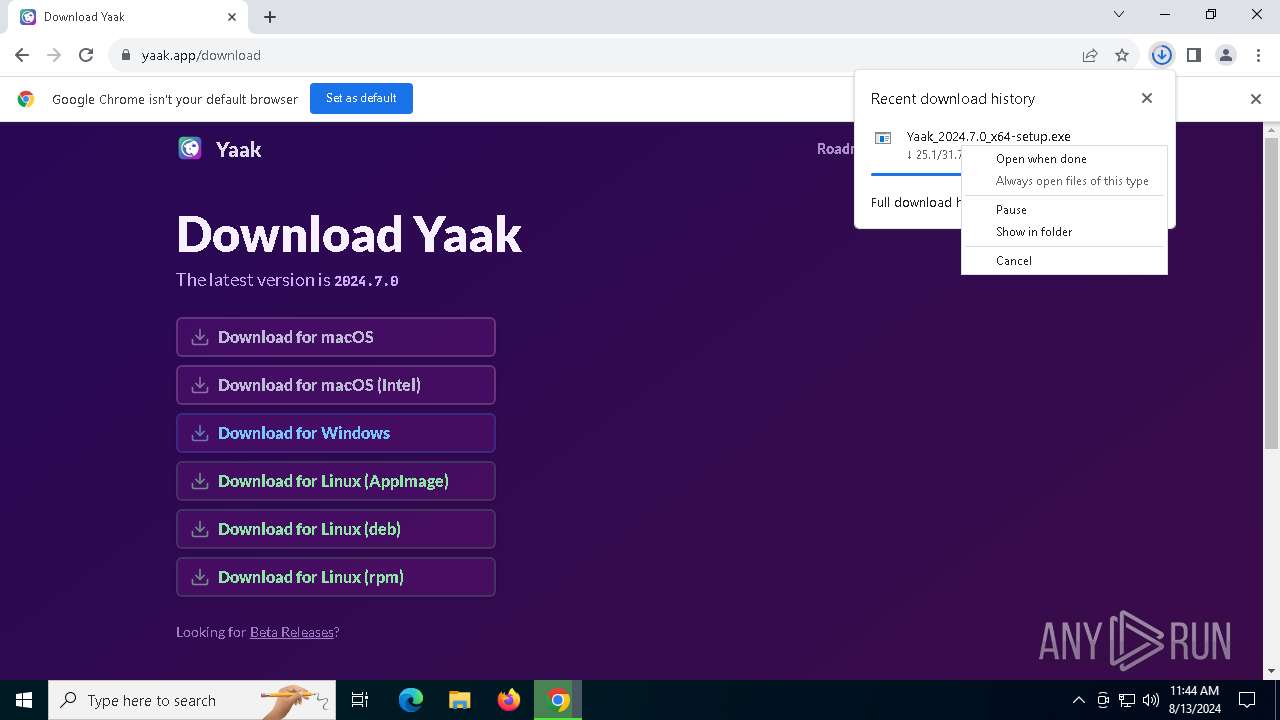Choose Pause from the download menu

pos(1064,210)
